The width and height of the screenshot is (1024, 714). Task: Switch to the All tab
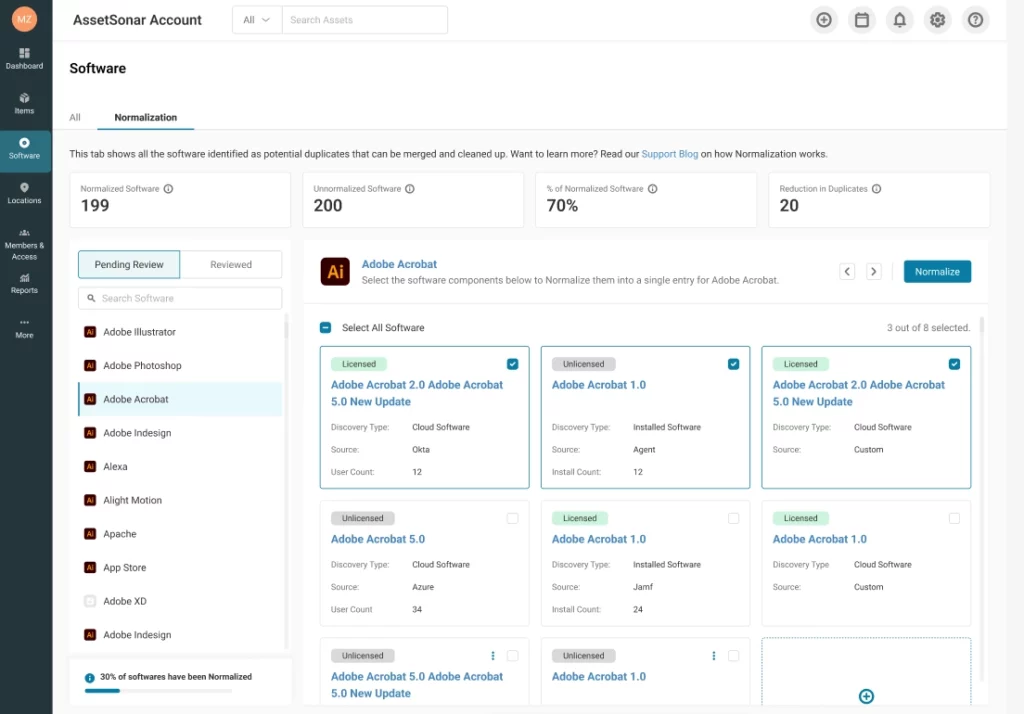(x=75, y=117)
